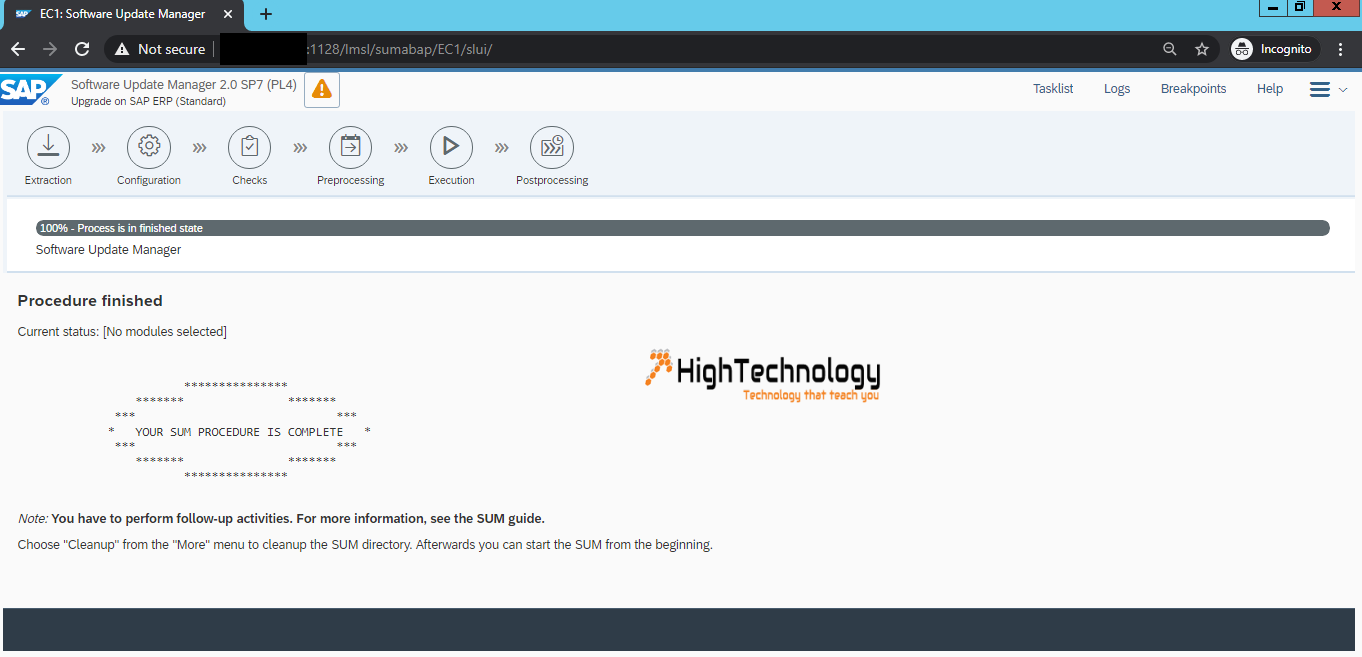Click the Upgrade on SAP ERP (Standard) subtitle
1362x657 pixels.
coord(148,101)
